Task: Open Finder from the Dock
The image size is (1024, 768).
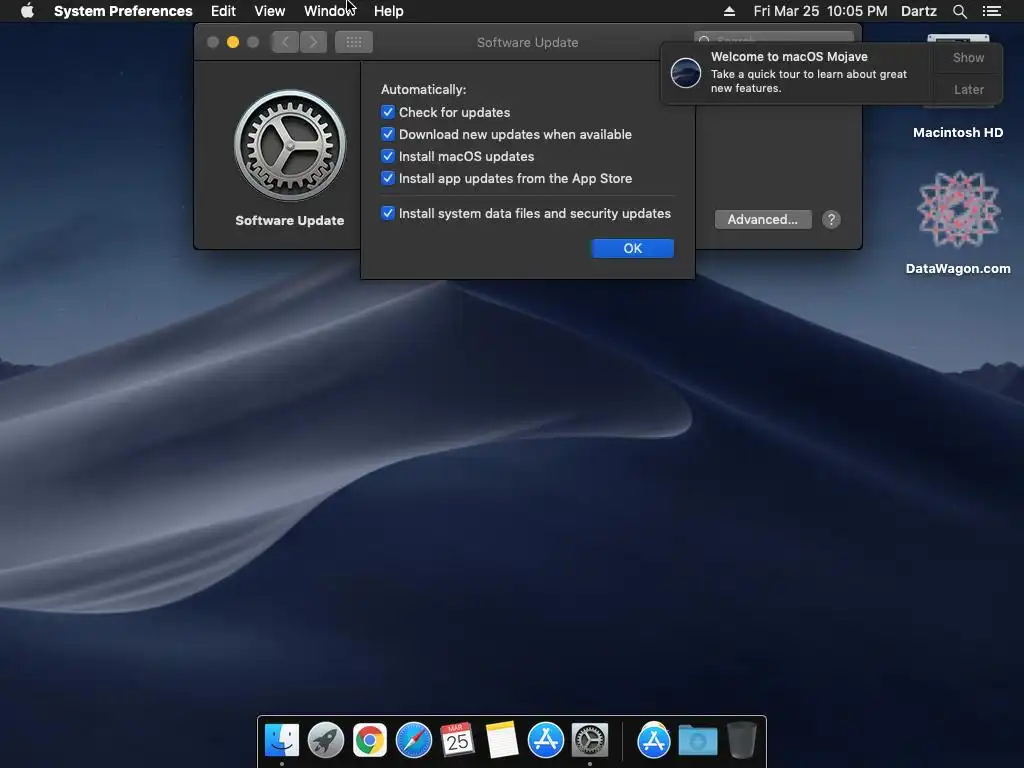Action: [281, 740]
